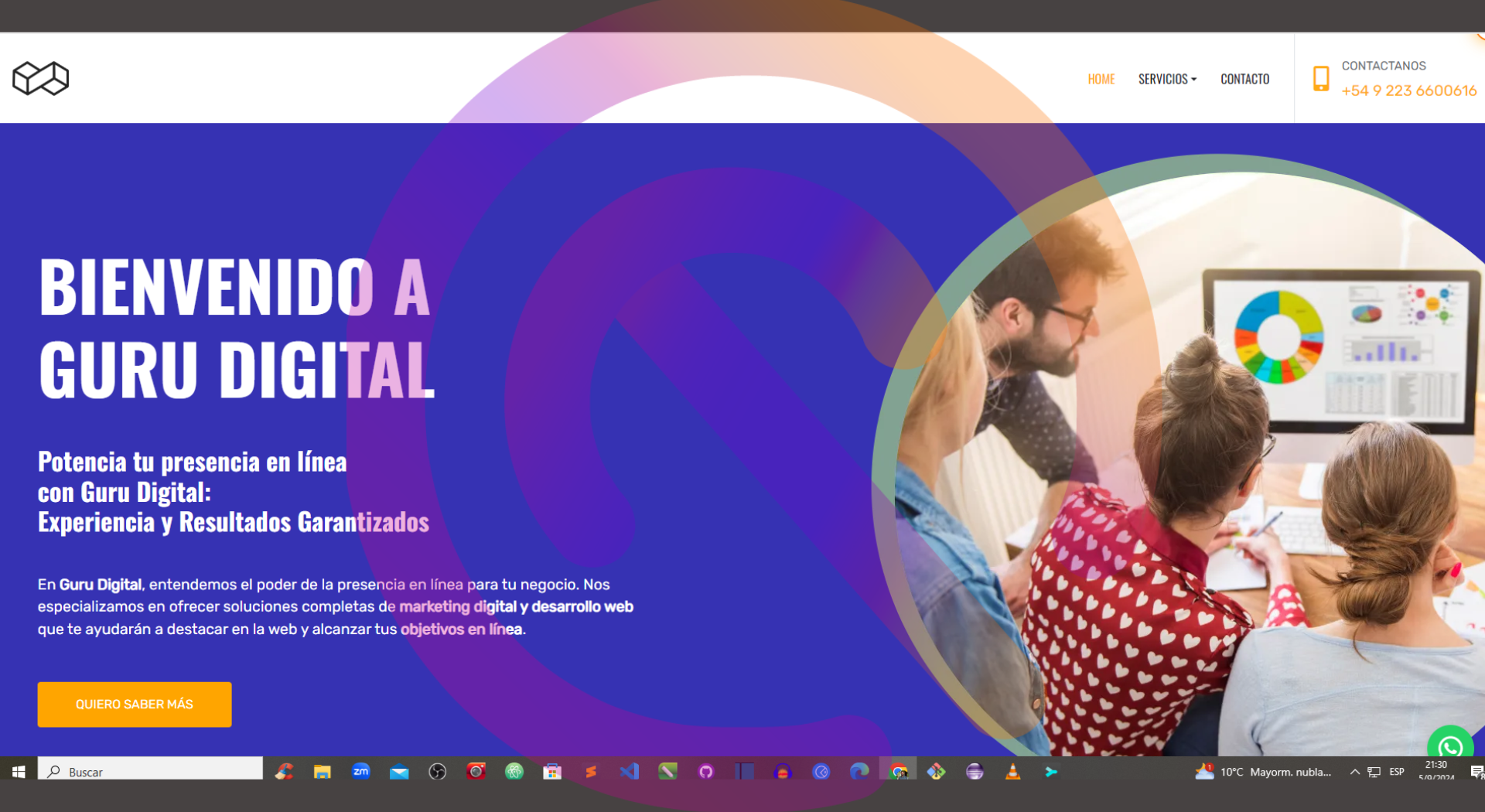Click the QUIERO SABER MÁS button
This screenshot has height=812, width=1485.
pyautogui.click(x=134, y=704)
